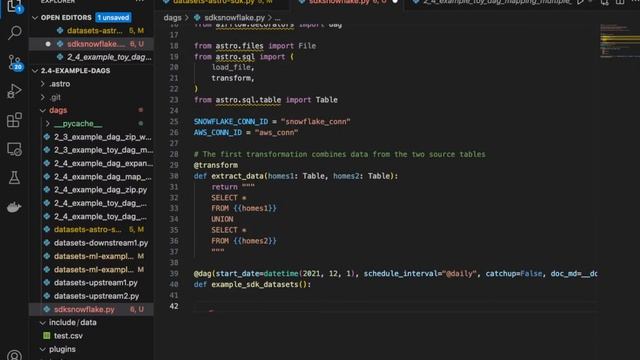Viewport: 640px width, 360px height.
Task: Open Run and Debug view
Action: click(x=15, y=91)
